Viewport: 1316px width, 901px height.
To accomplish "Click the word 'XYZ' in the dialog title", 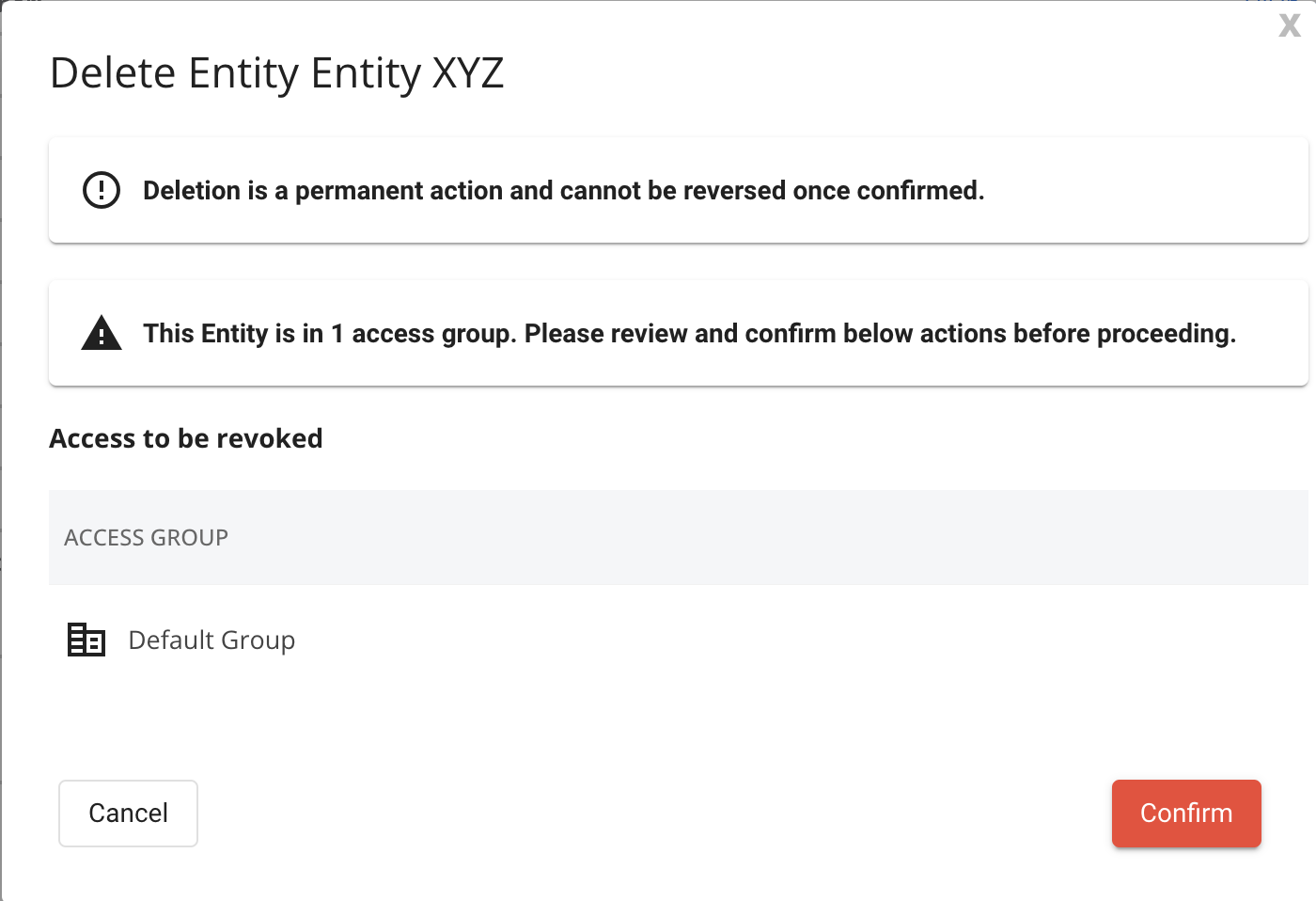I will pyautogui.click(x=468, y=73).
